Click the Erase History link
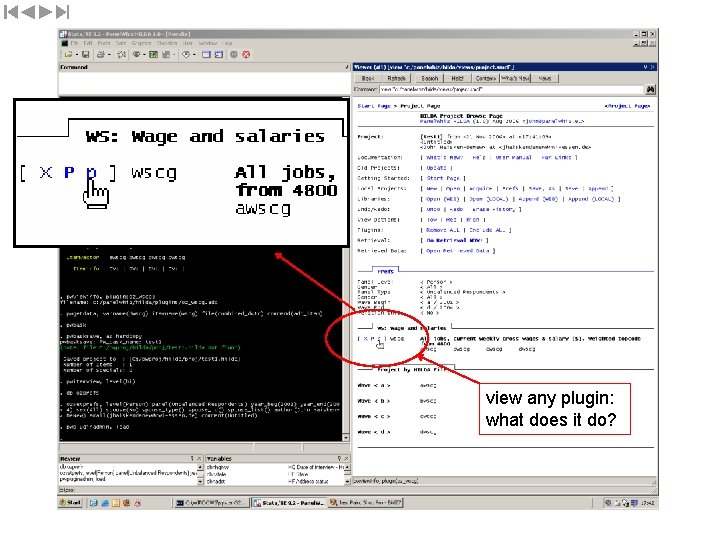The height and width of the screenshot is (540, 720). 494,209
